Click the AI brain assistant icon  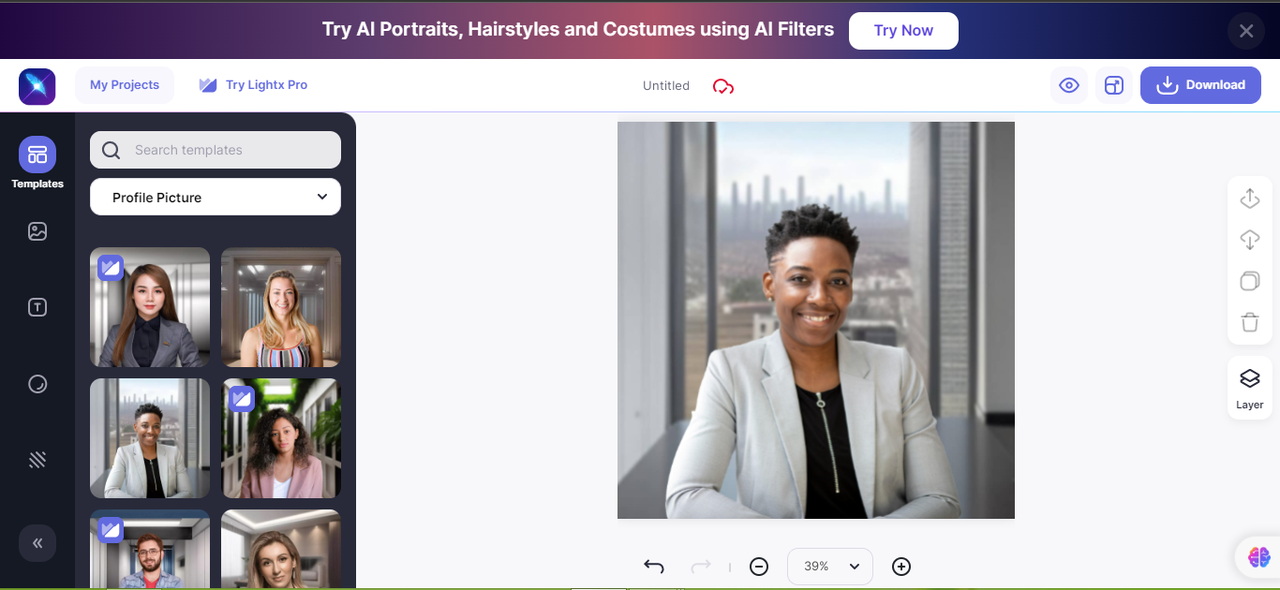pyautogui.click(x=1259, y=556)
